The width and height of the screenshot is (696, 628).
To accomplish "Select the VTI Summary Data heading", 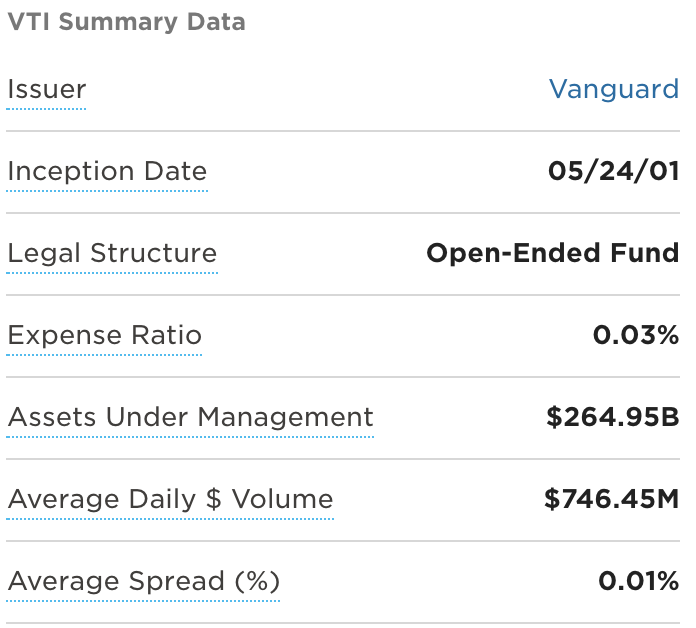I will coord(126,22).
